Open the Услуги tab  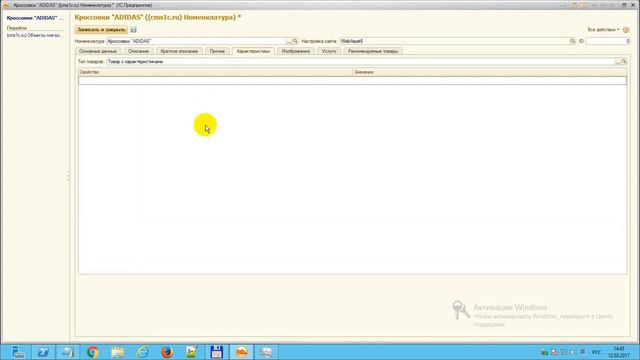click(x=329, y=51)
